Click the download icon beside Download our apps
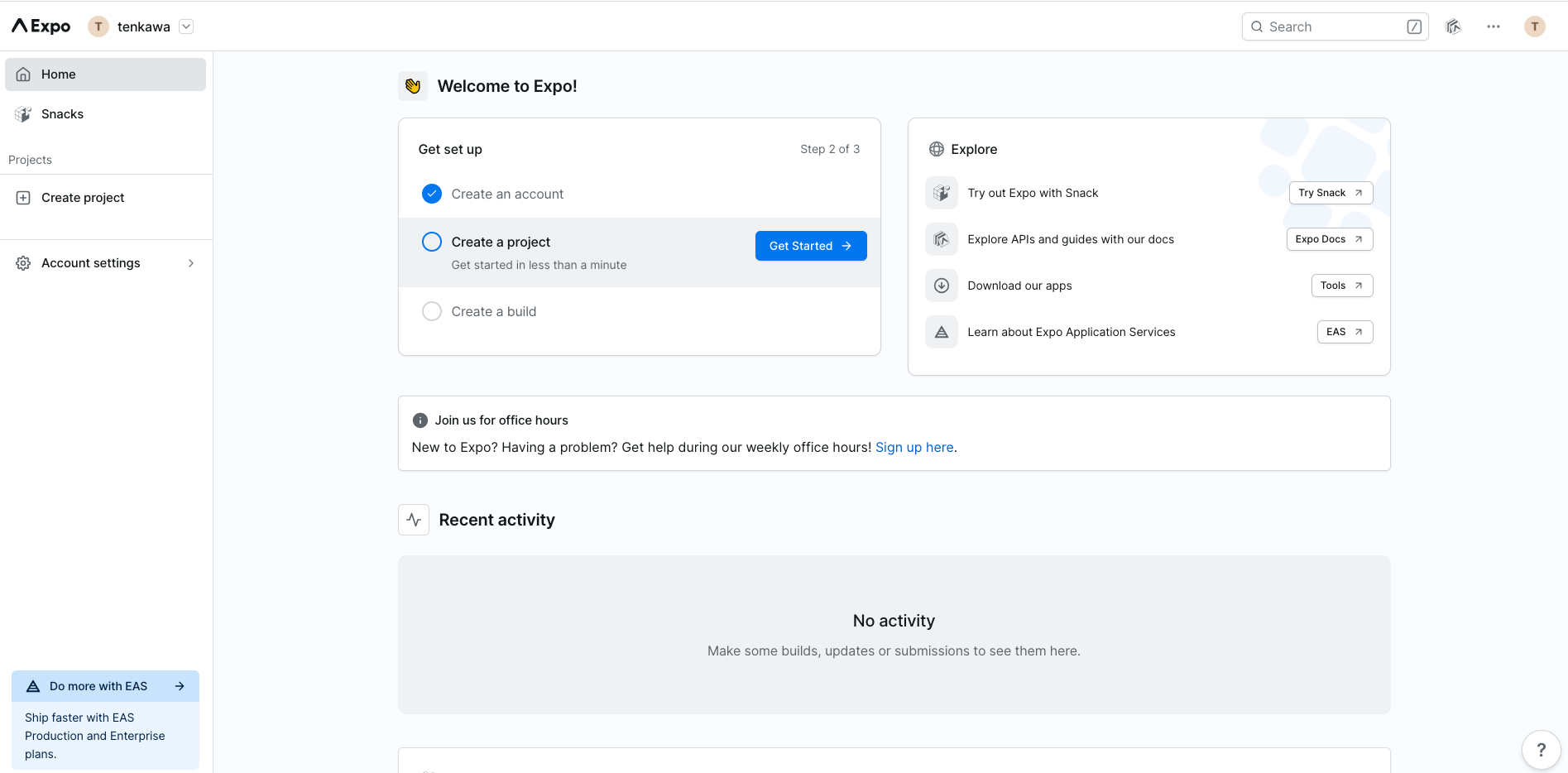 [941, 285]
